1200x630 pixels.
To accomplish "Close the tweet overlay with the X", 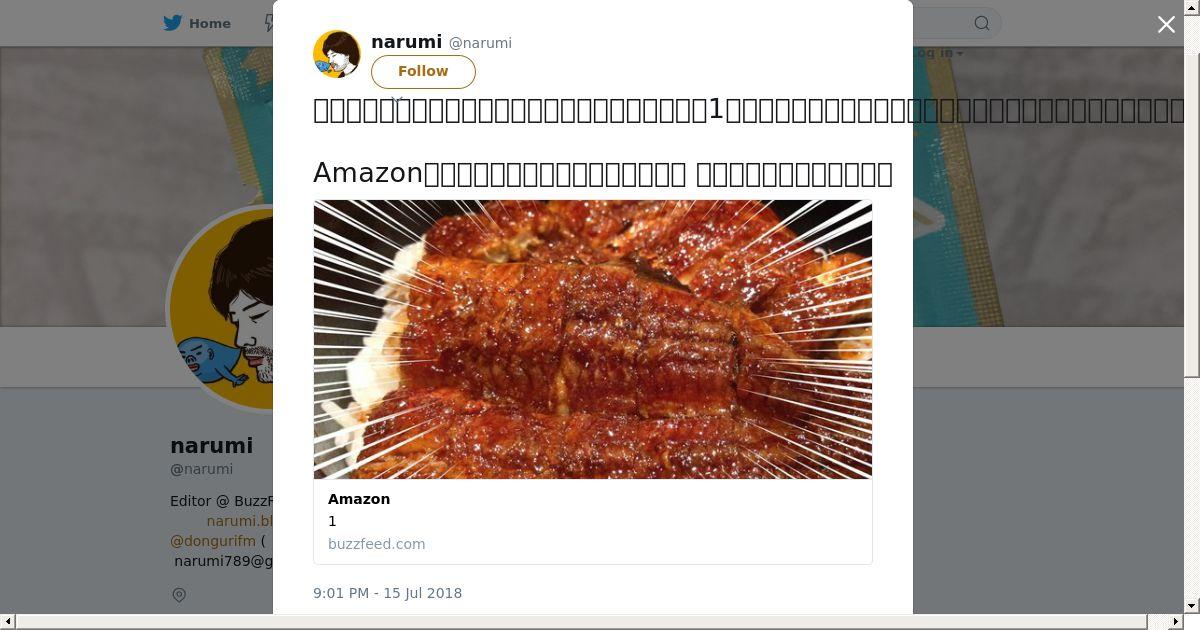I will click(x=1166, y=24).
